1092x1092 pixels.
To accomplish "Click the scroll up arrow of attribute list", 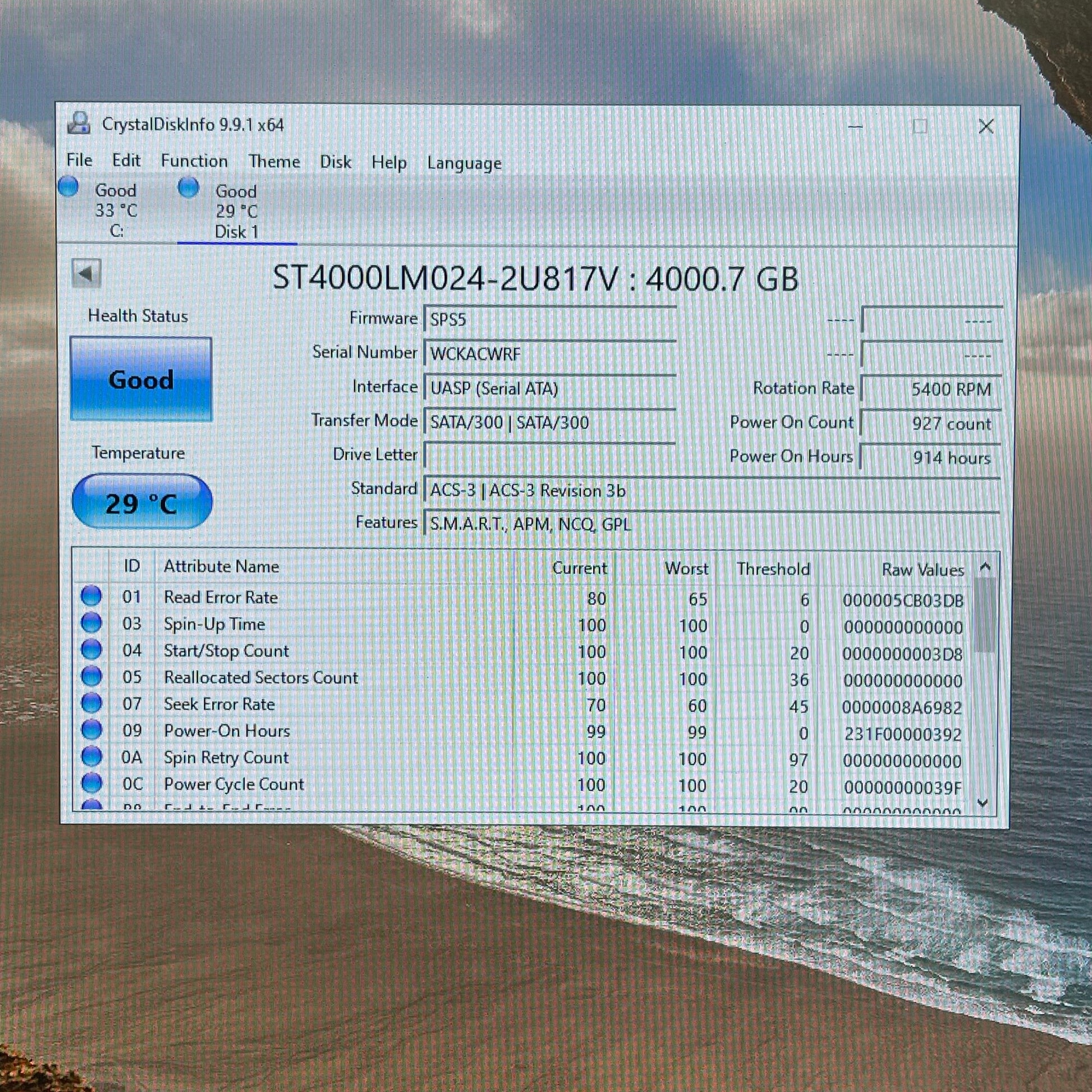I will 985,567.
